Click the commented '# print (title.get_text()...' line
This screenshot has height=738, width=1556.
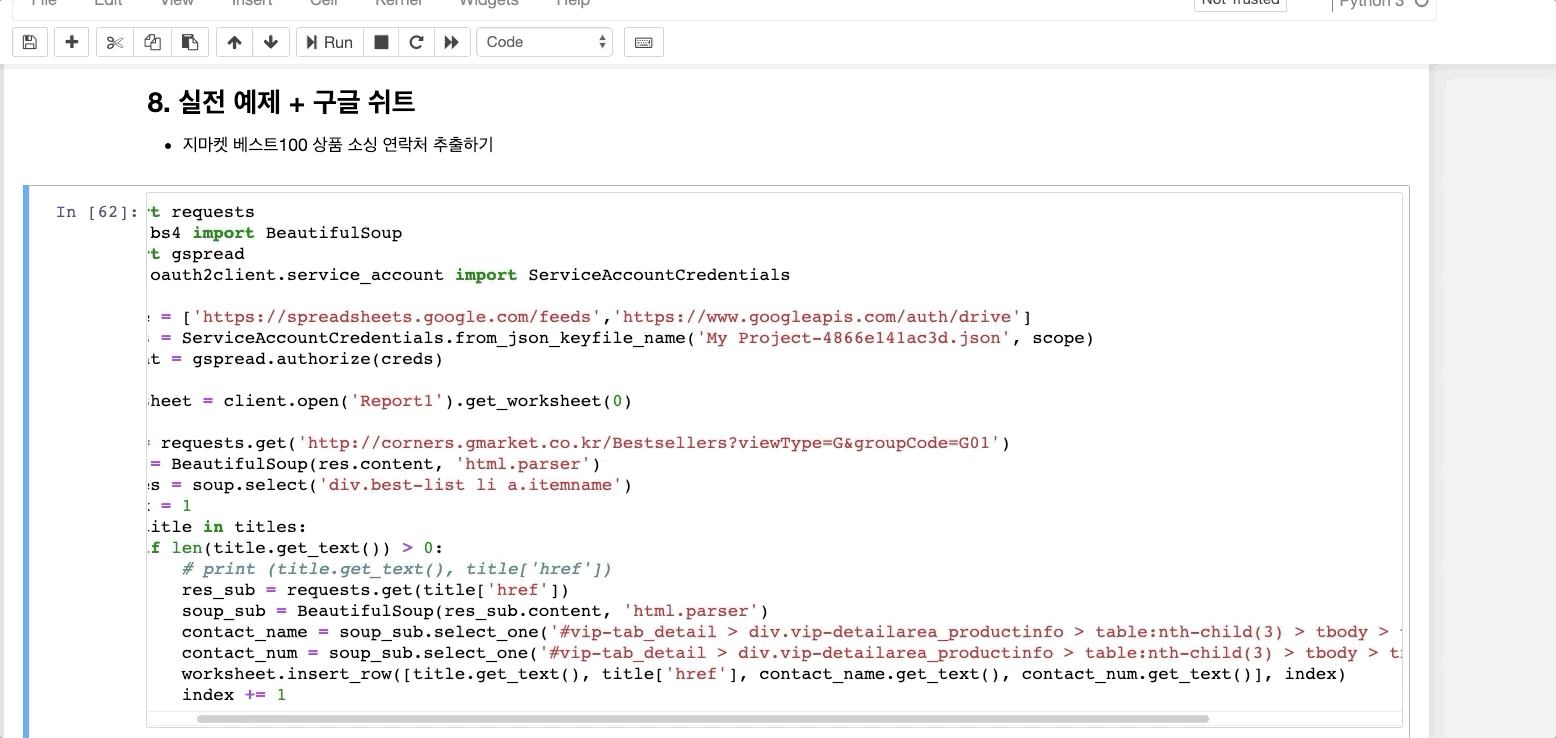tap(396, 569)
